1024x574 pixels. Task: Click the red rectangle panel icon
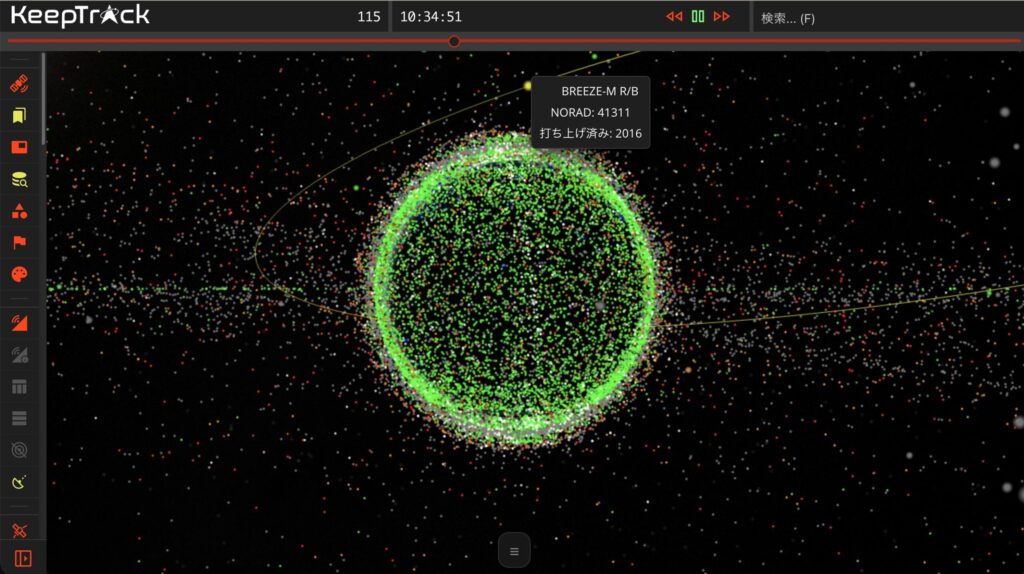[x=19, y=148]
